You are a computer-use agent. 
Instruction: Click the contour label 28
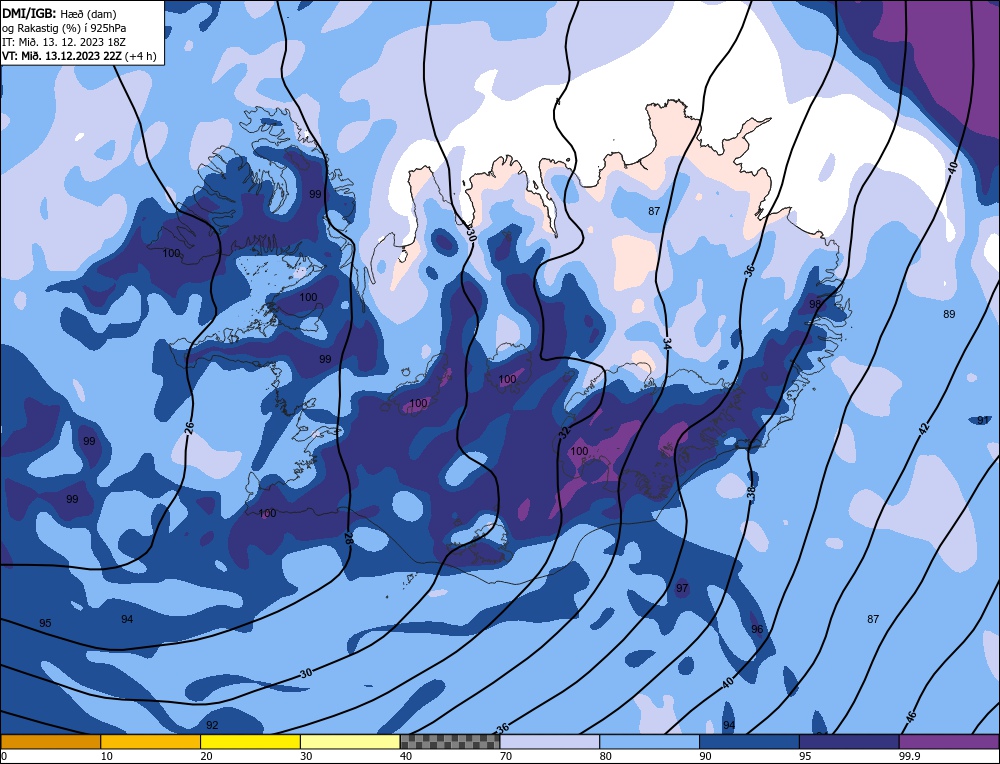tap(349, 538)
